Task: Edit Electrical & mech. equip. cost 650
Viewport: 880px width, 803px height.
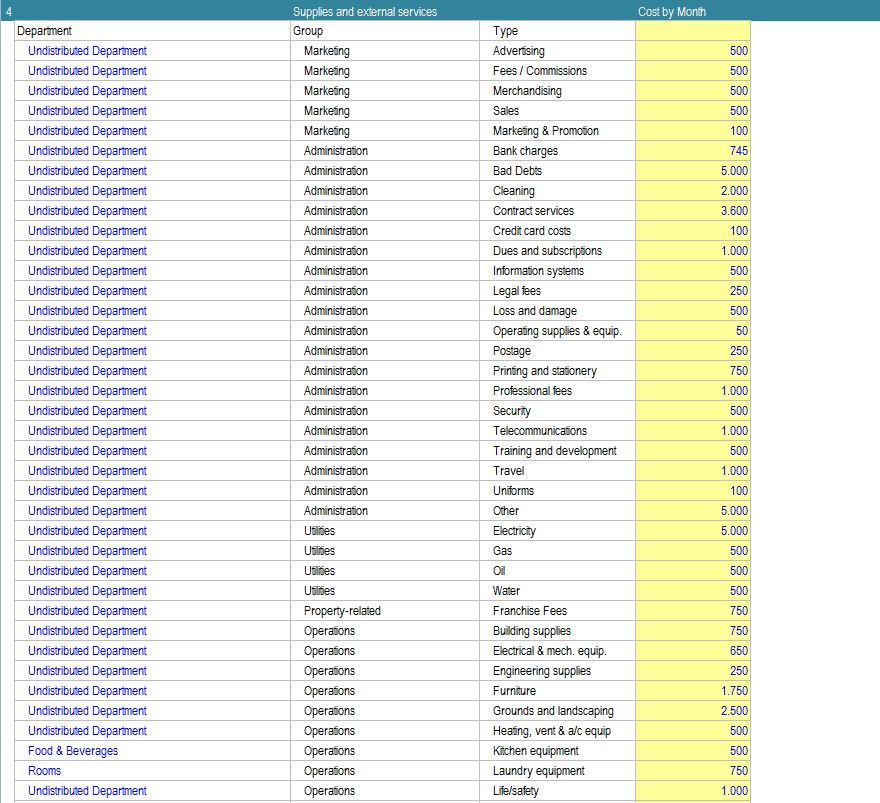Action: click(x=693, y=651)
